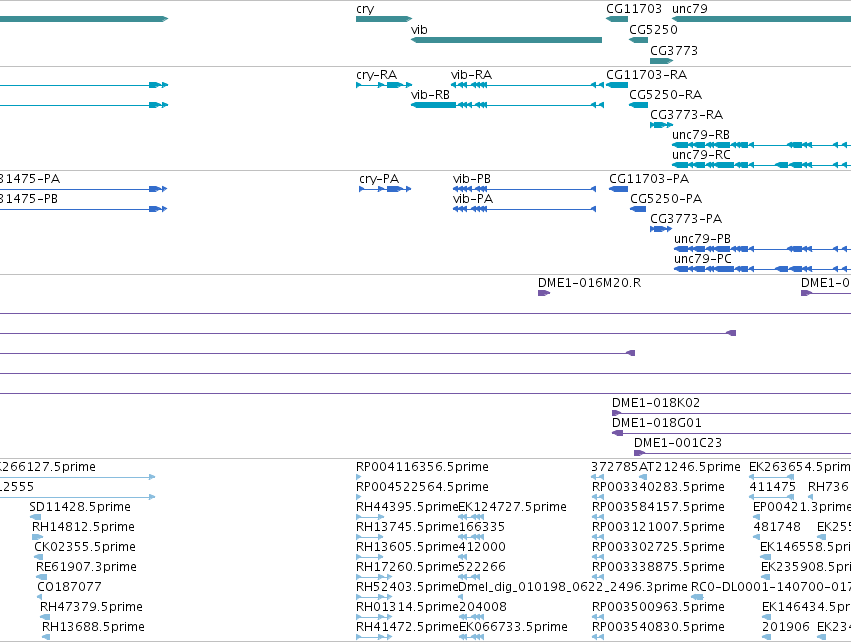The image size is (851, 642).
Task: Click the CG11703 gene label
Action: click(x=634, y=9)
